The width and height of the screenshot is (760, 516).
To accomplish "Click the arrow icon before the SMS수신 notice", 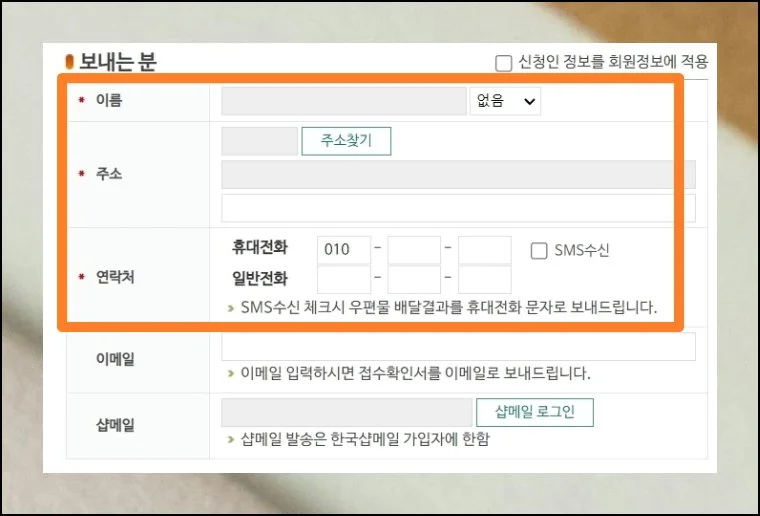I will tap(232, 308).
